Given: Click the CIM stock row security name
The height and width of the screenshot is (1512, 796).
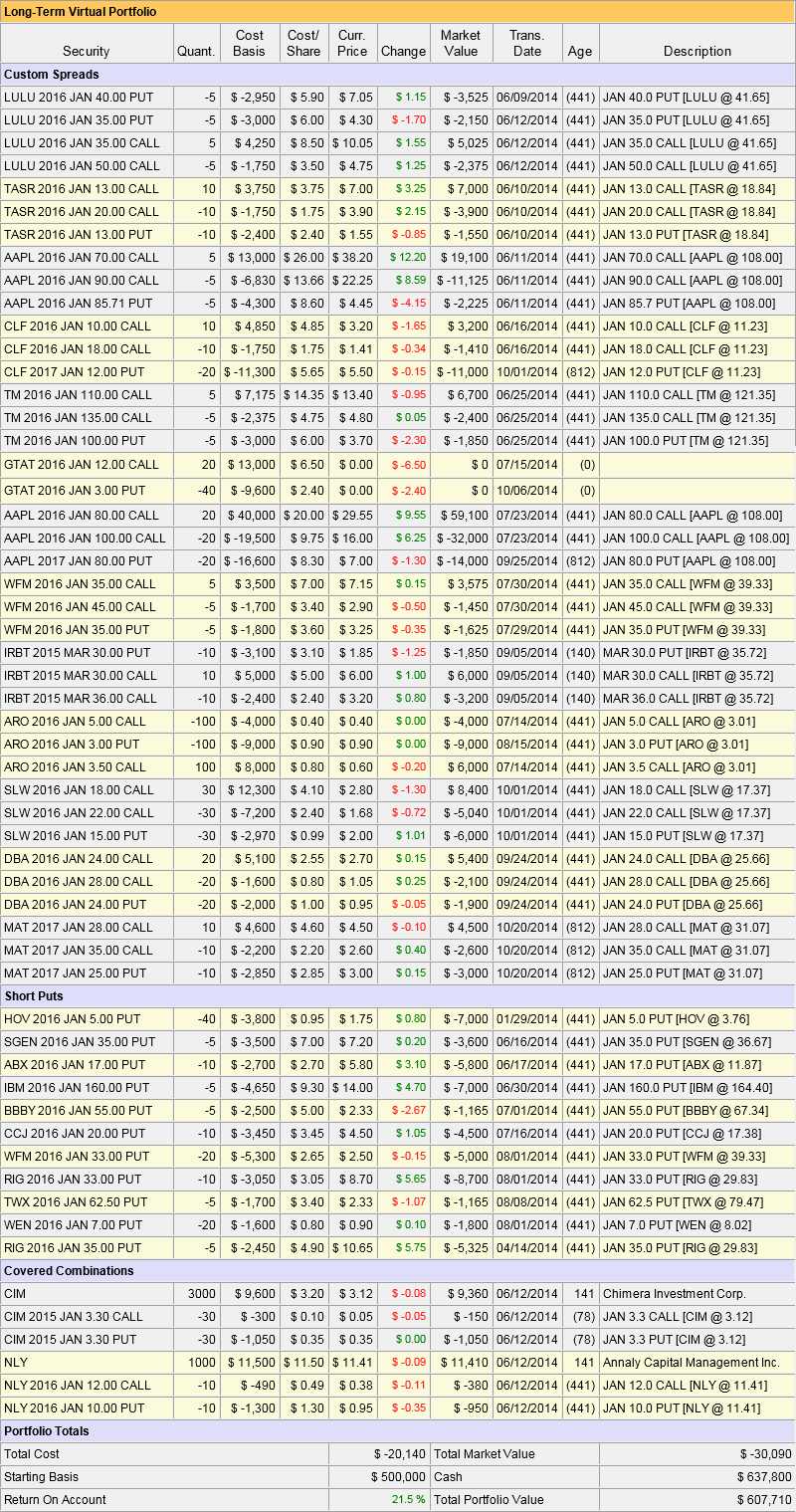Looking at the screenshot, I should (x=15, y=1294).
